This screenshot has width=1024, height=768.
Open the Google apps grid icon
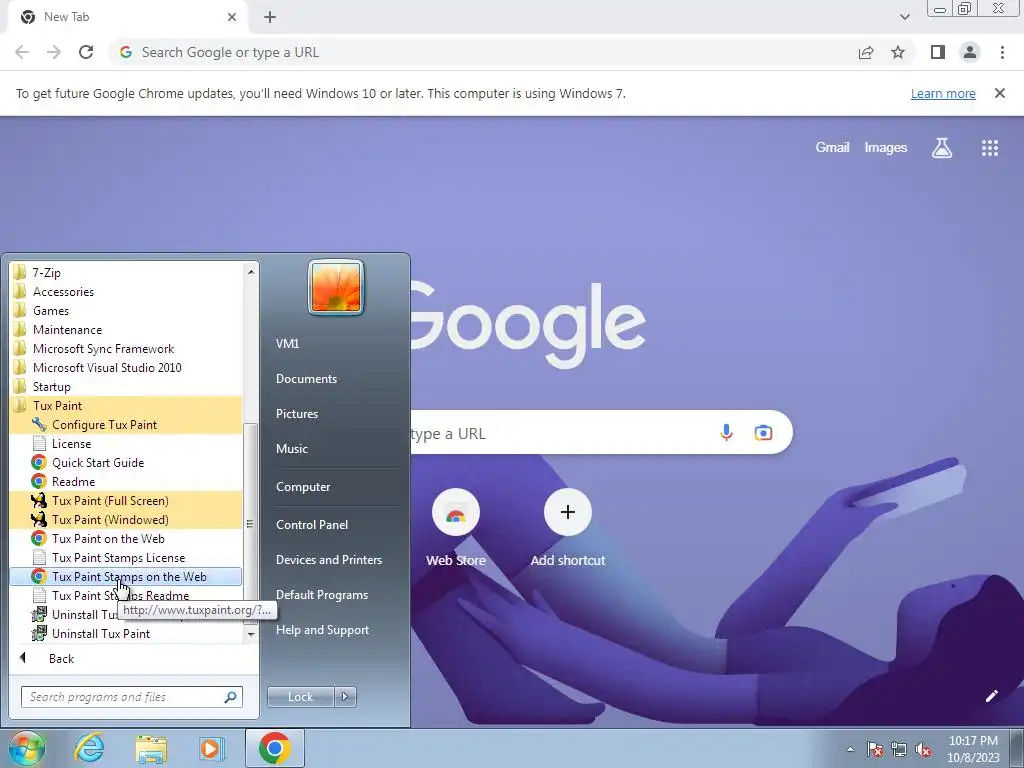click(x=989, y=148)
